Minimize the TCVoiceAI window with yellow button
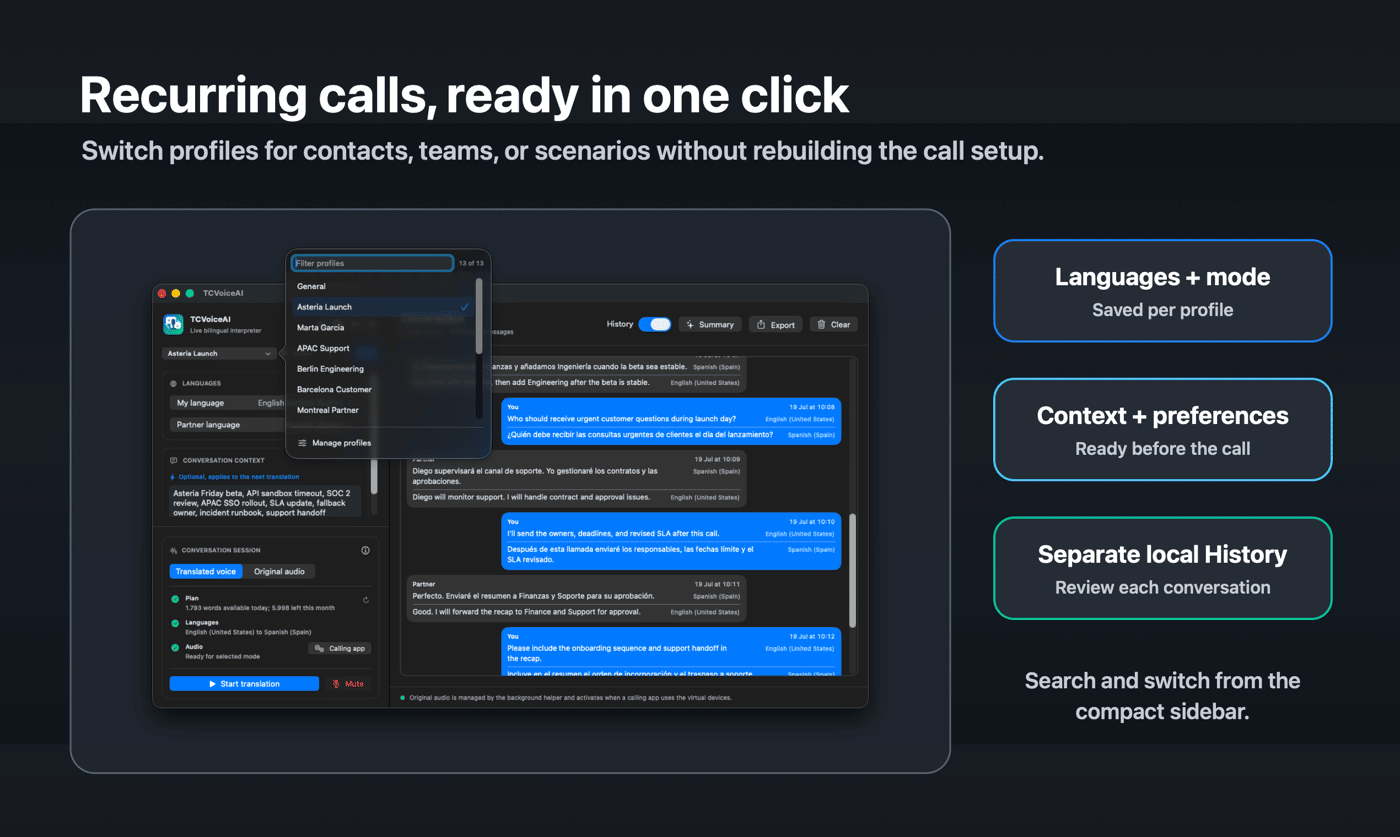This screenshot has width=1400, height=837. pos(176,294)
